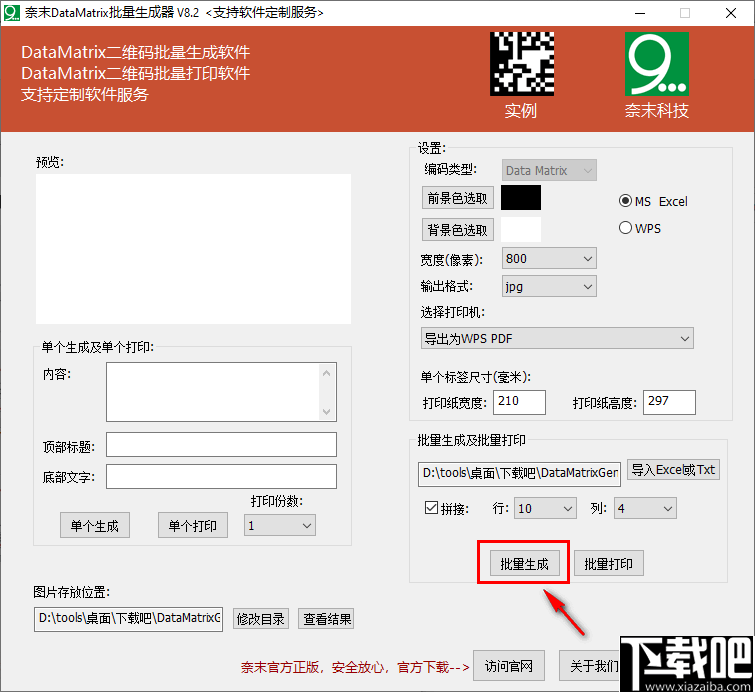The image size is (755, 692).
Task: Click the black foreground color swatch
Action: click(521, 198)
